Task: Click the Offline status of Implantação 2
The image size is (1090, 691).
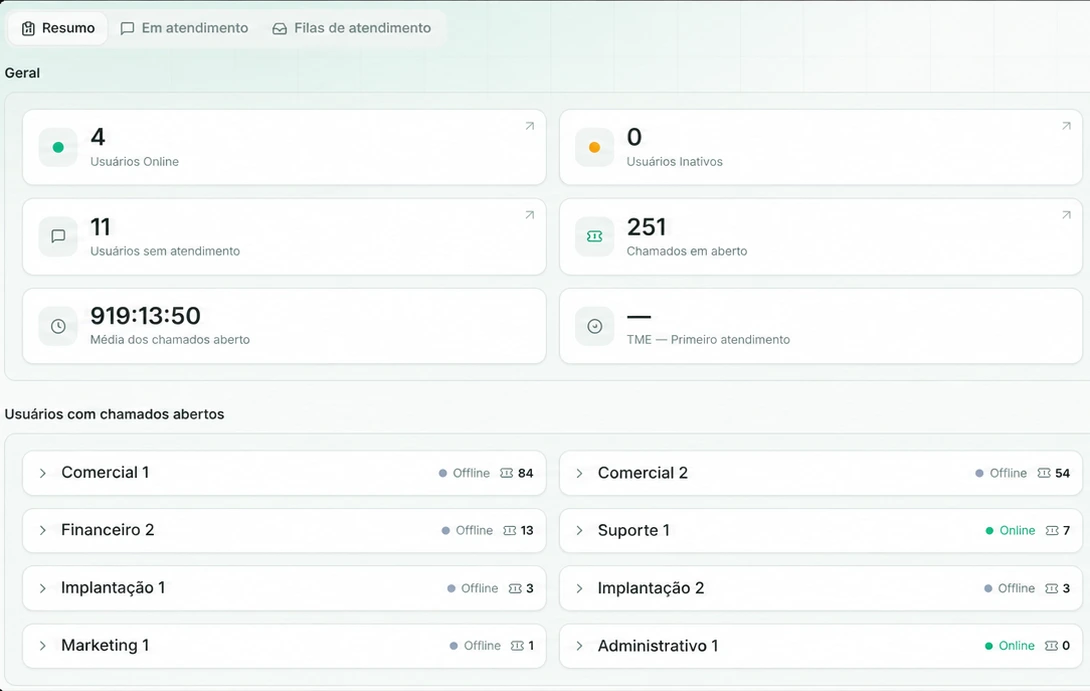Action: 1009,588
